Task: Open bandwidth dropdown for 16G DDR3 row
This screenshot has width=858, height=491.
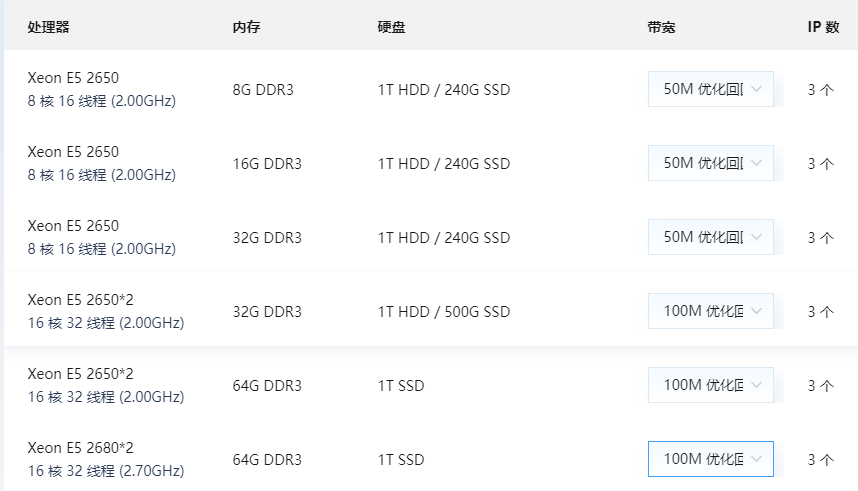Action: [x=710, y=163]
